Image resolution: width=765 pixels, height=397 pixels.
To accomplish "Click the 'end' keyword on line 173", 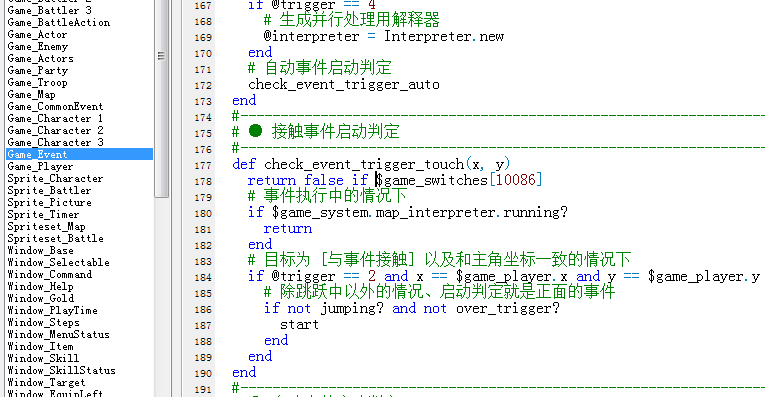I will [244, 100].
